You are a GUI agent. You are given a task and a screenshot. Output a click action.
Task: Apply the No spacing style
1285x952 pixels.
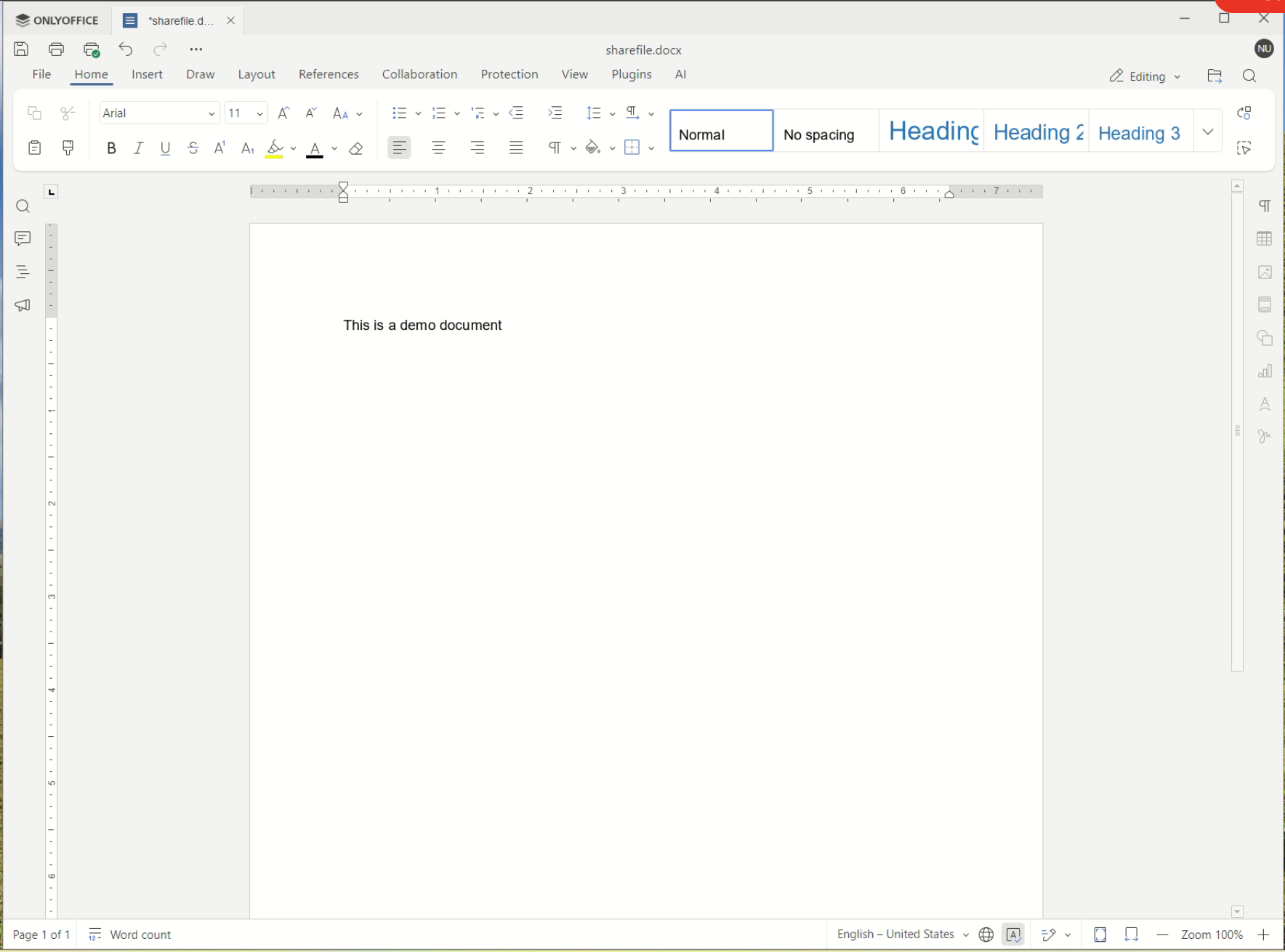click(x=825, y=132)
